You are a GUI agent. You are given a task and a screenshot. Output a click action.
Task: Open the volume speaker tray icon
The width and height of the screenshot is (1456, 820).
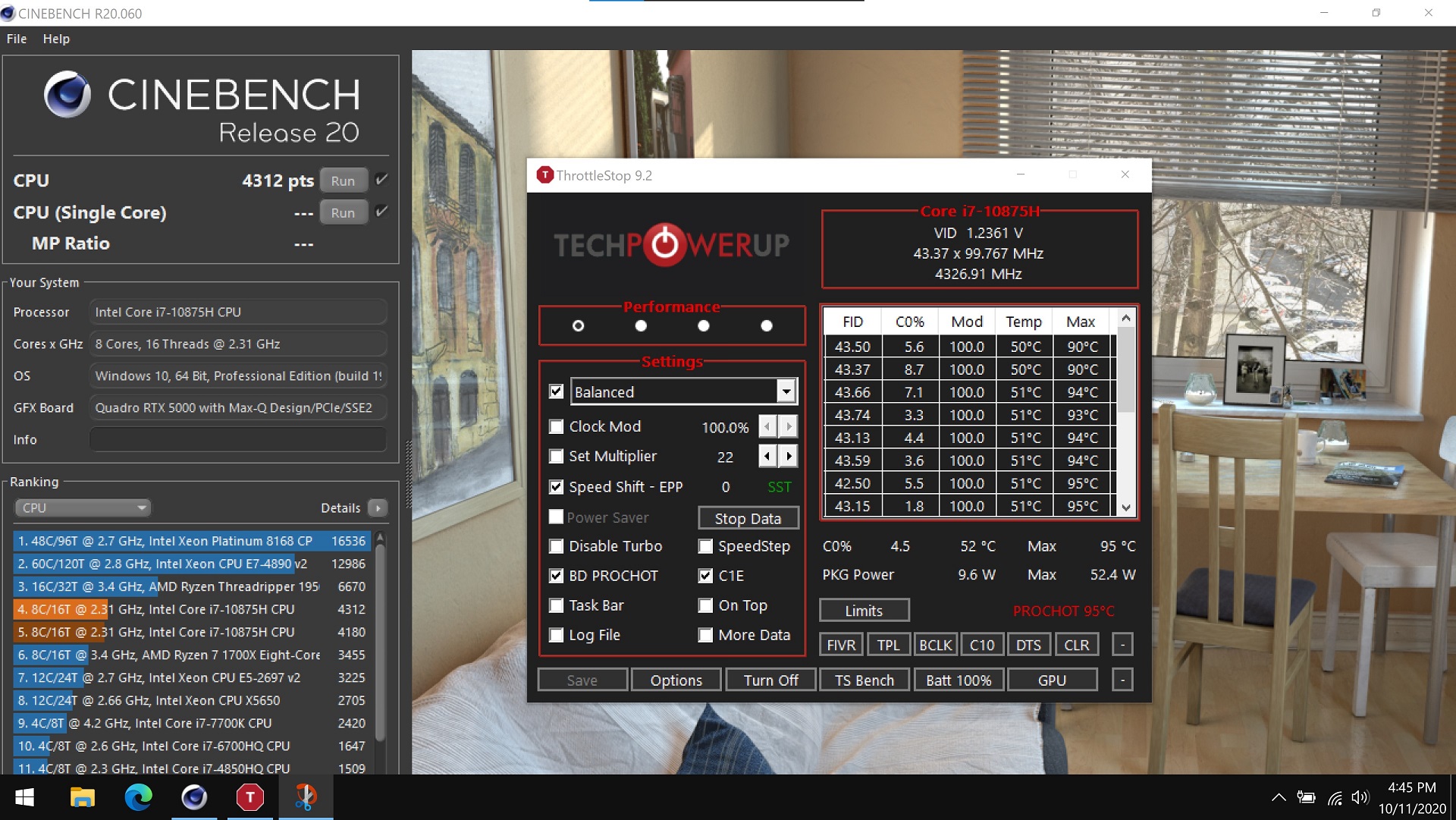coord(1360,797)
